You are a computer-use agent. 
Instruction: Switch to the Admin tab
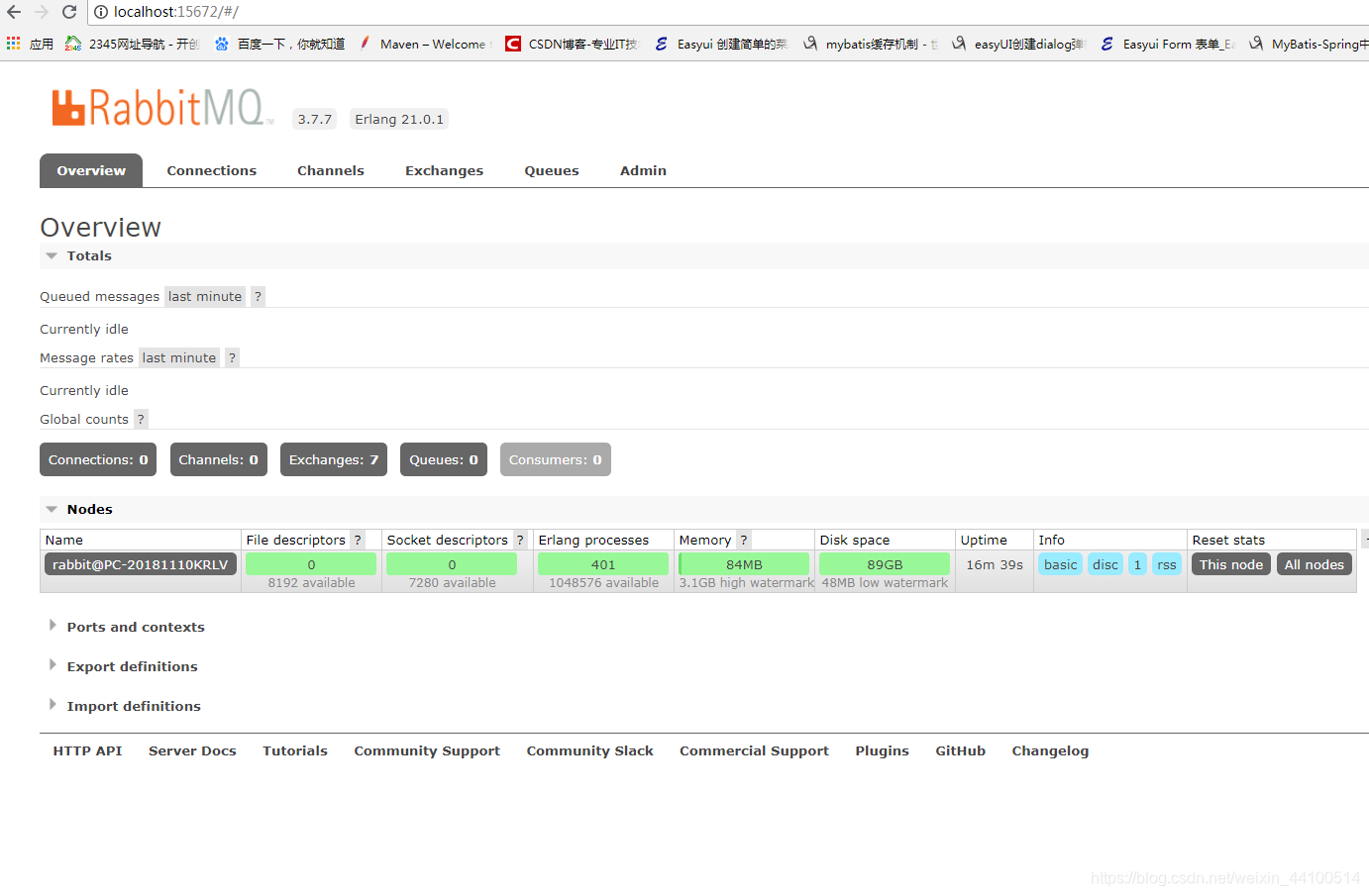click(644, 170)
